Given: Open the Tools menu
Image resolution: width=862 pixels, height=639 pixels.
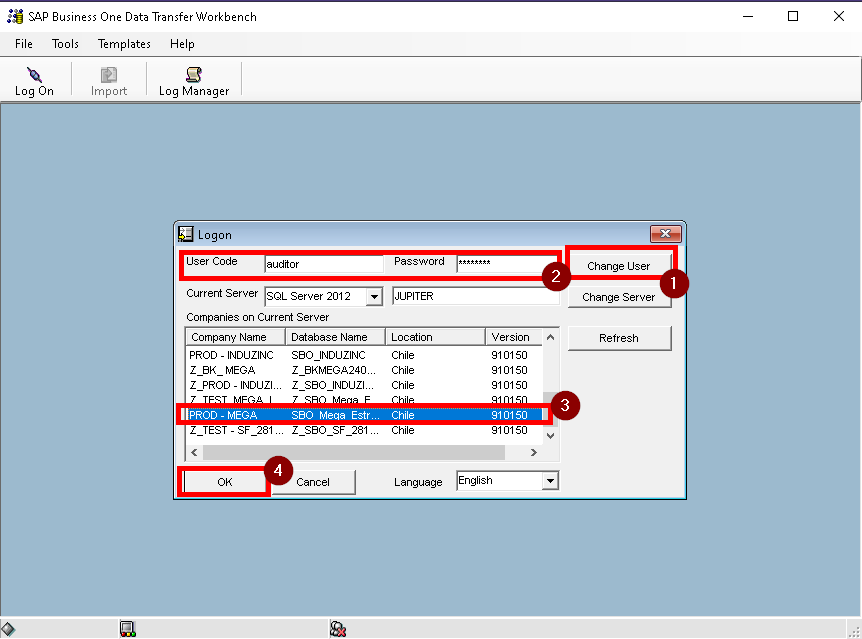Looking at the screenshot, I should (65, 44).
